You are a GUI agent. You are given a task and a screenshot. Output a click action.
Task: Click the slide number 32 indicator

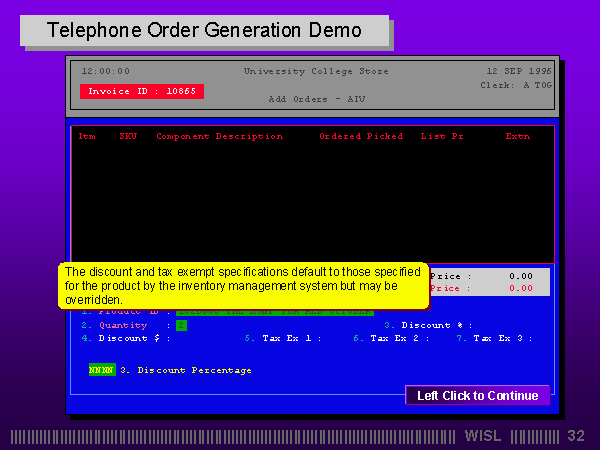[576, 436]
